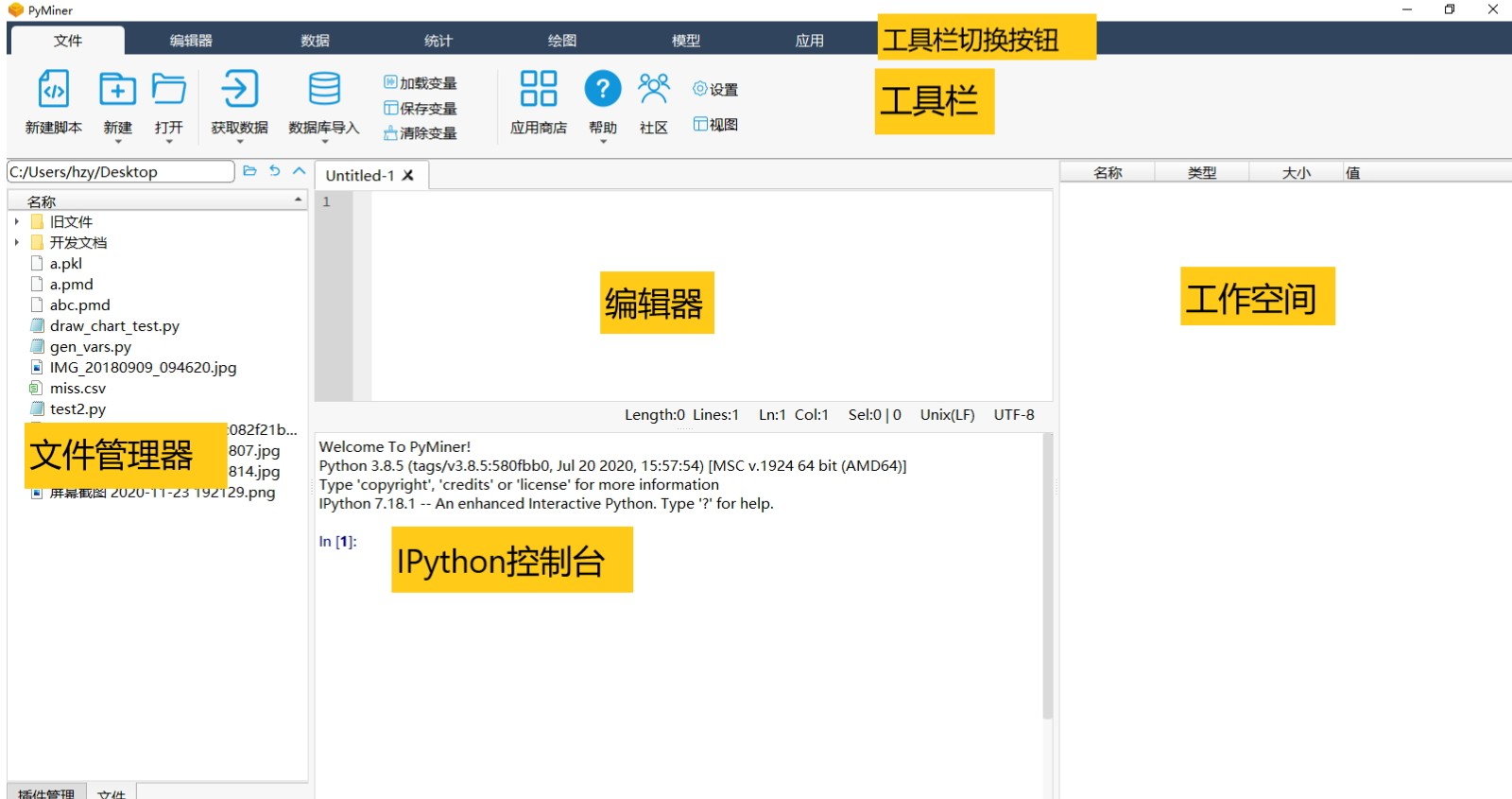Switch to the 绘图 ribbon tab
This screenshot has height=799, width=1512.
point(562,41)
